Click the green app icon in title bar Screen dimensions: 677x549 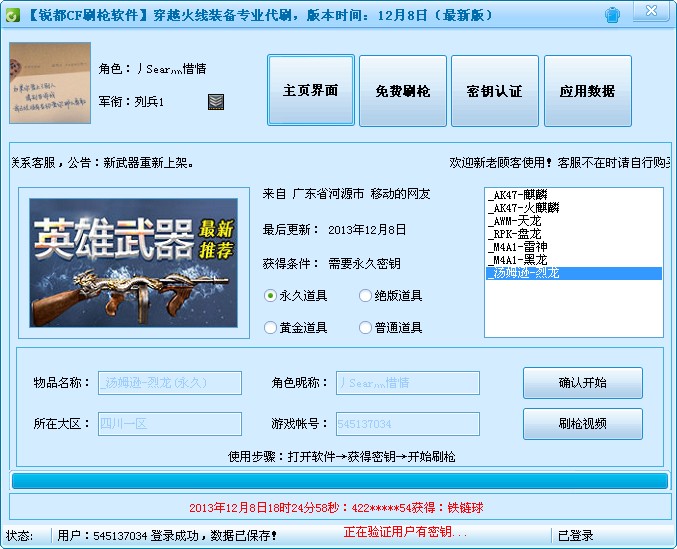point(12,14)
